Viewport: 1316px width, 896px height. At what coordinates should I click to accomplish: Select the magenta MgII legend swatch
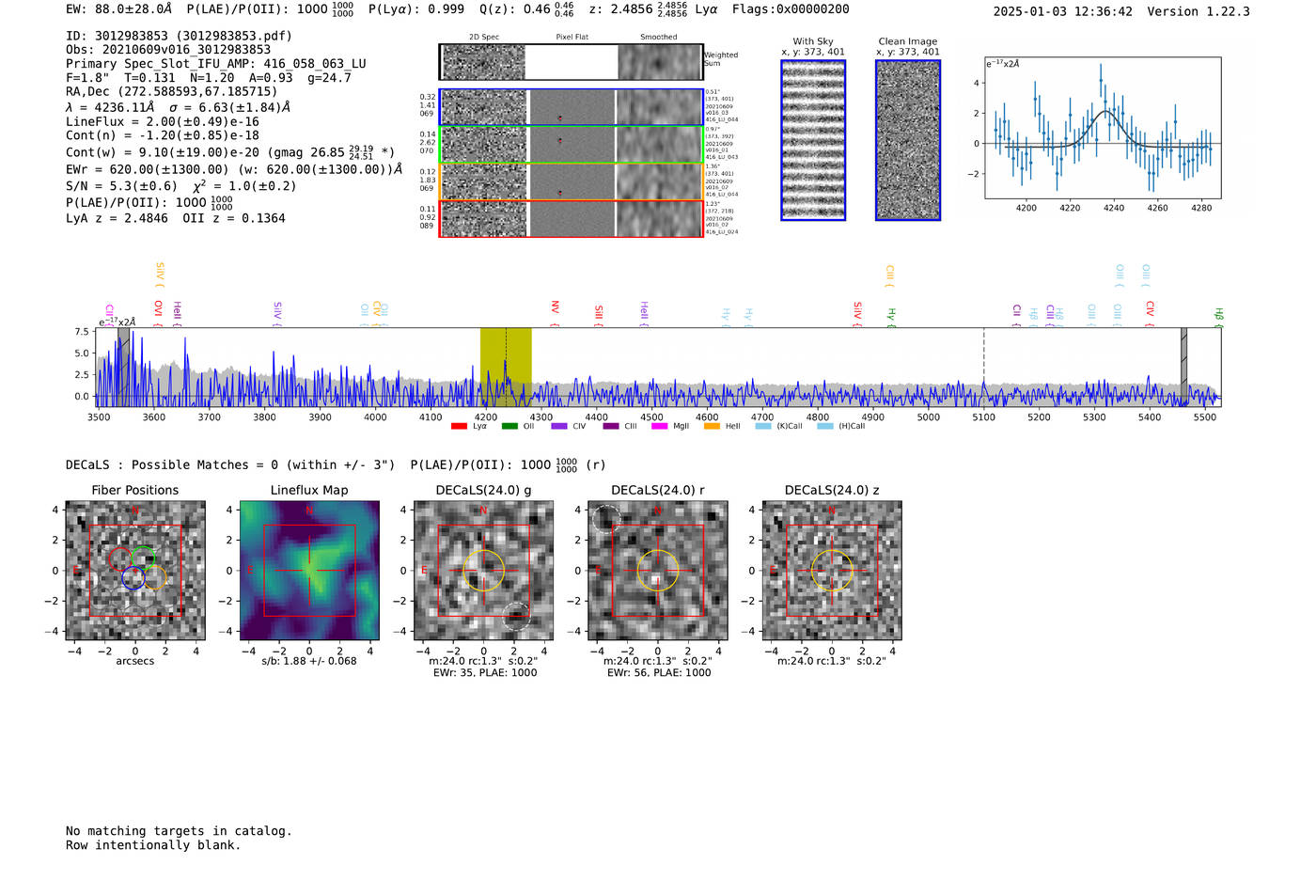click(x=659, y=427)
